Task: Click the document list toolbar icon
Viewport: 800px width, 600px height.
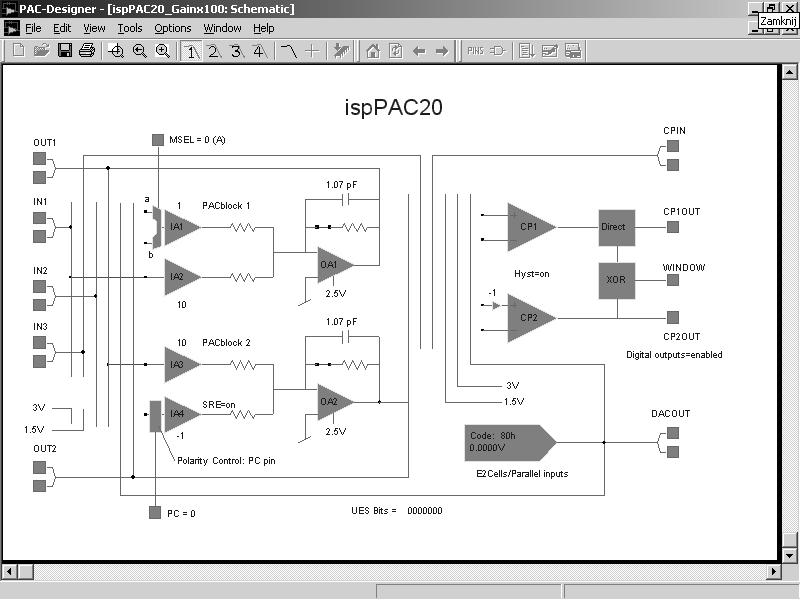Action: coord(526,51)
